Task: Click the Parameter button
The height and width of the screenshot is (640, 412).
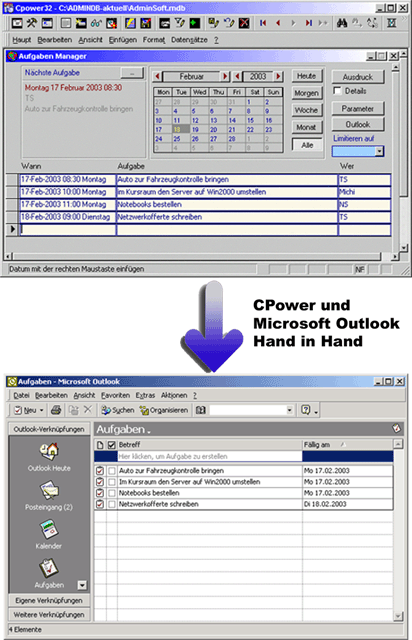Action: pyautogui.click(x=358, y=109)
